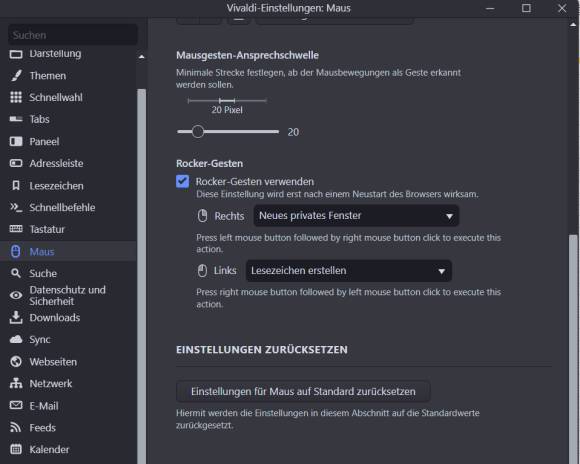Image resolution: width=580 pixels, height=464 pixels.
Task: Click the Sync cloud icon
Action: (x=16, y=339)
